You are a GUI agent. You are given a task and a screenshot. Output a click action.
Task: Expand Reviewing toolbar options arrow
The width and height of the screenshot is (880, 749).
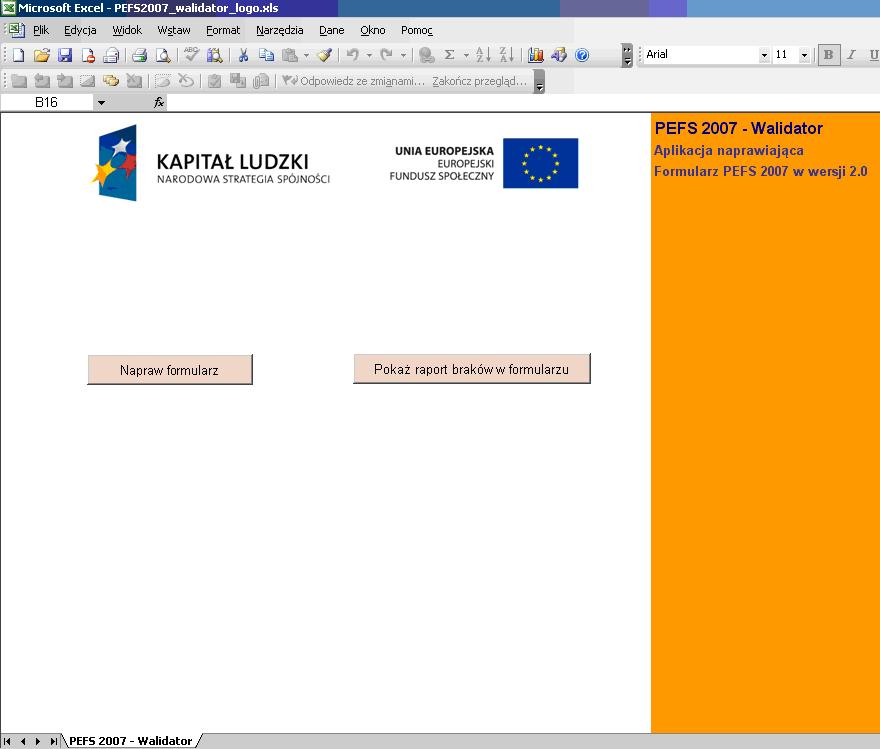tap(539, 81)
